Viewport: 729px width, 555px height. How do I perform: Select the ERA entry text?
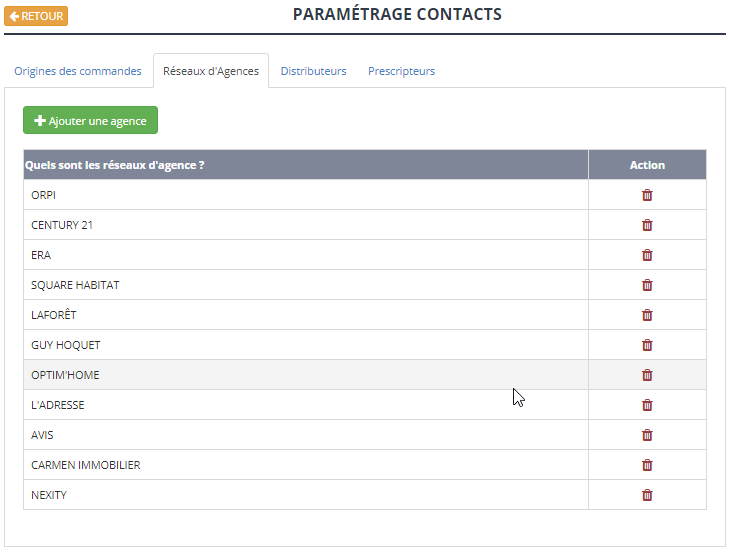click(41, 255)
